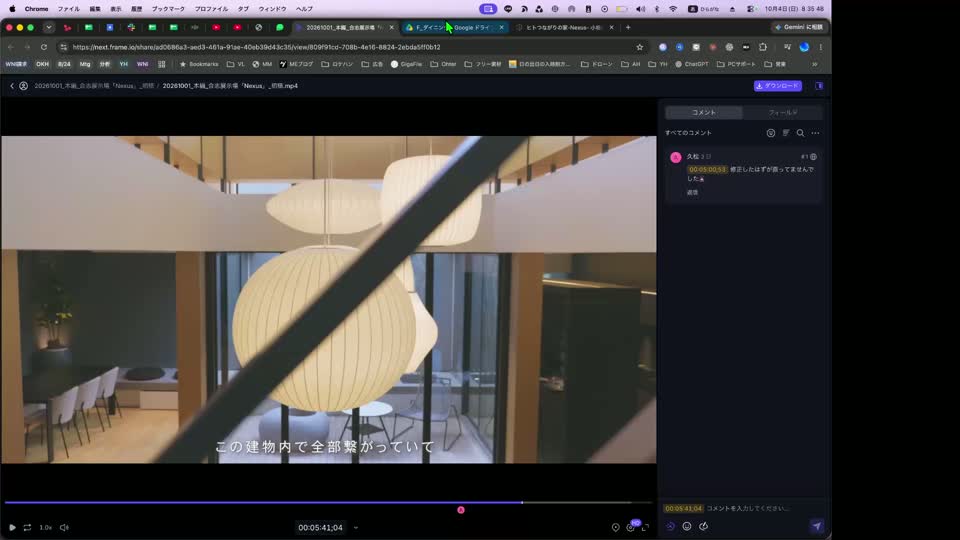
Task: Open the range marker pin icon
Action: click(615, 527)
